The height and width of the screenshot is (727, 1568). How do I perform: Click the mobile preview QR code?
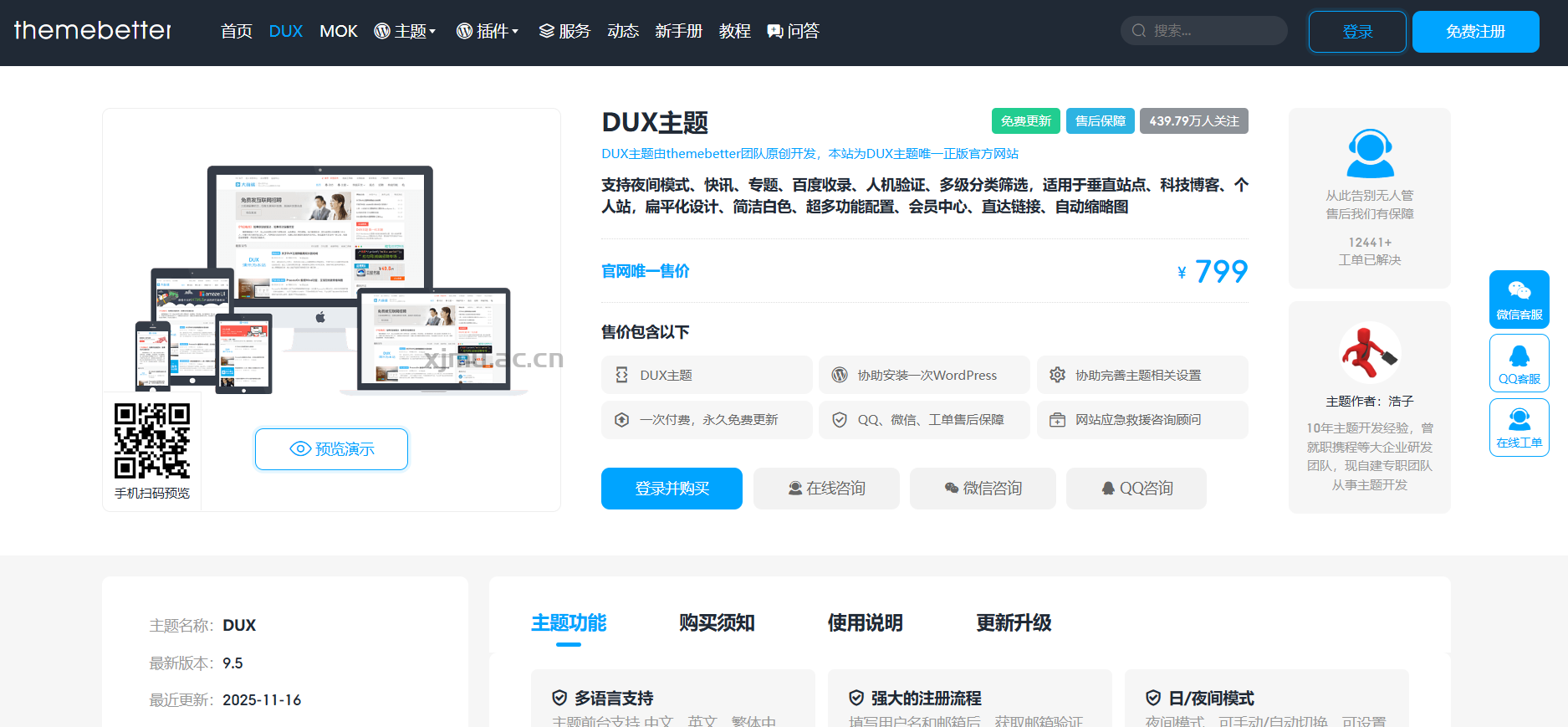[152, 440]
